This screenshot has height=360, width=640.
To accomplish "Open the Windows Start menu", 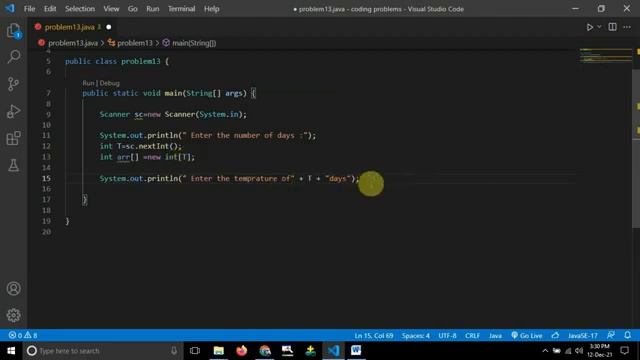I will tap(11, 351).
